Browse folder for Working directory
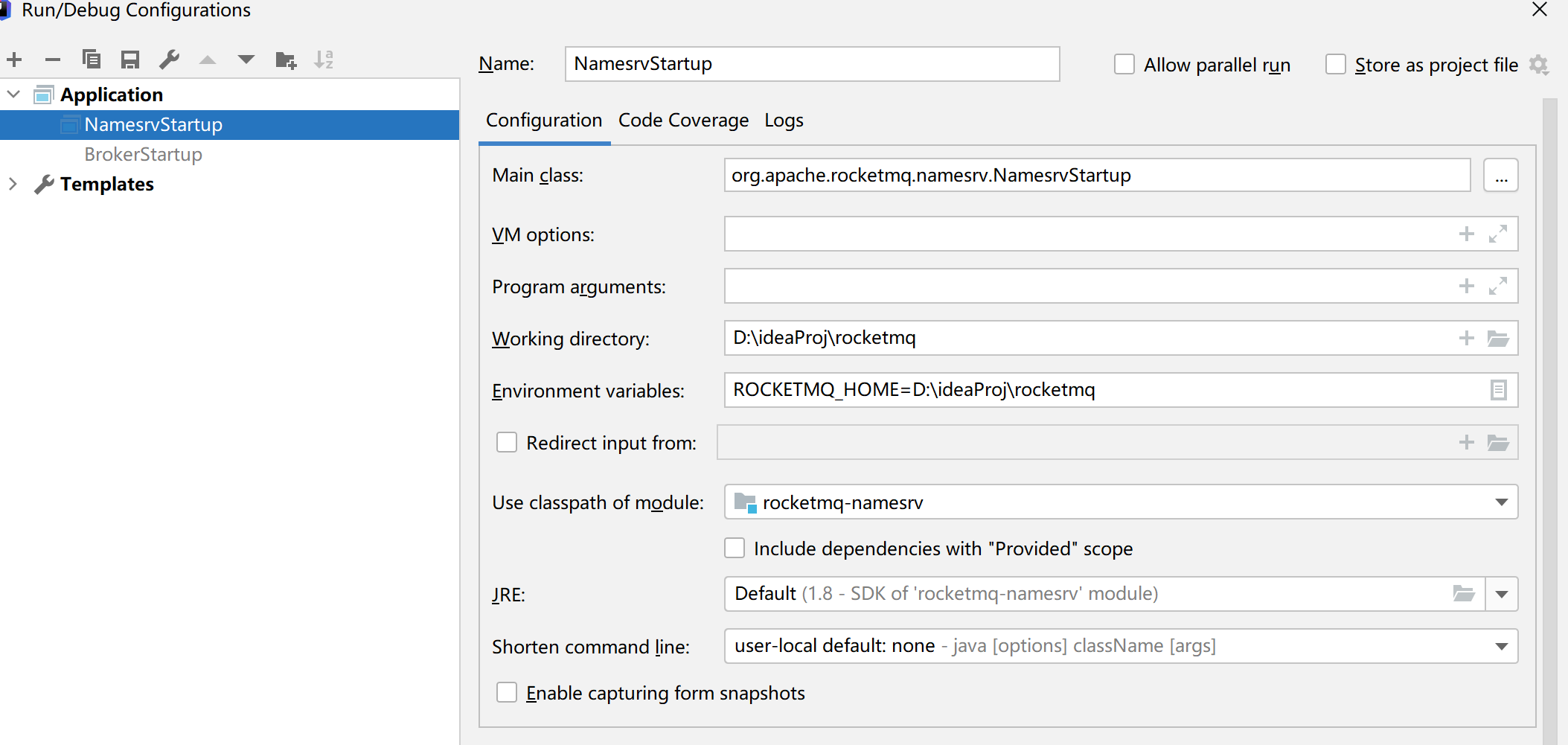This screenshot has width=1568, height=745. pyautogui.click(x=1498, y=339)
